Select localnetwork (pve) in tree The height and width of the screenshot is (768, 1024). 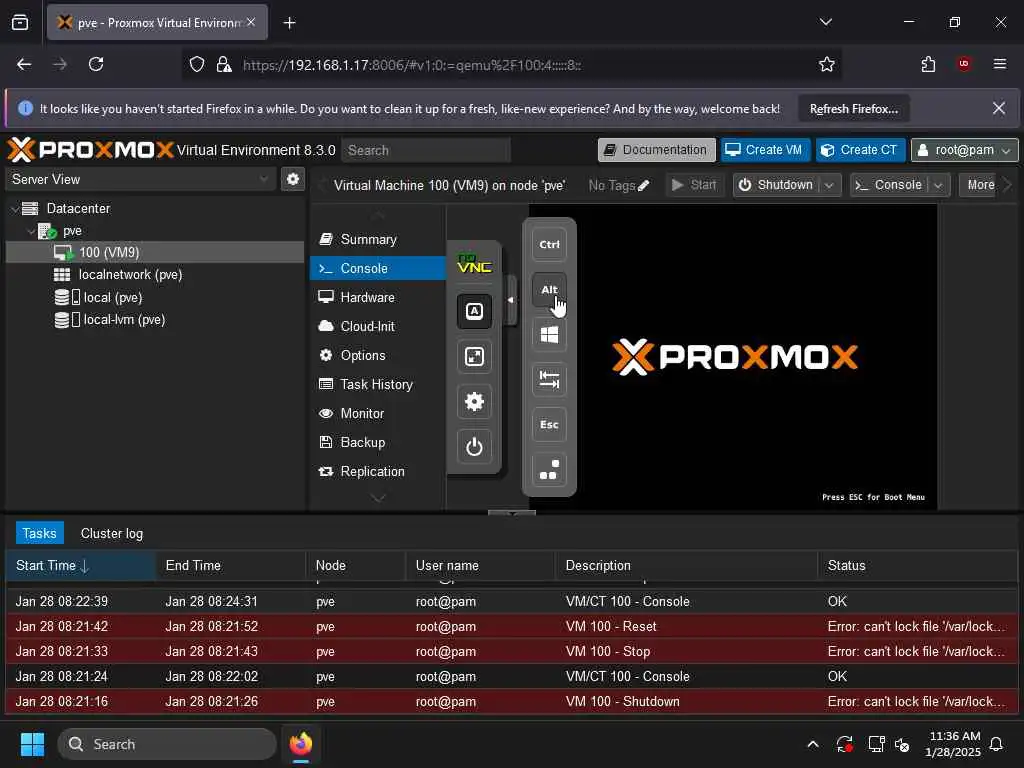pos(155,274)
